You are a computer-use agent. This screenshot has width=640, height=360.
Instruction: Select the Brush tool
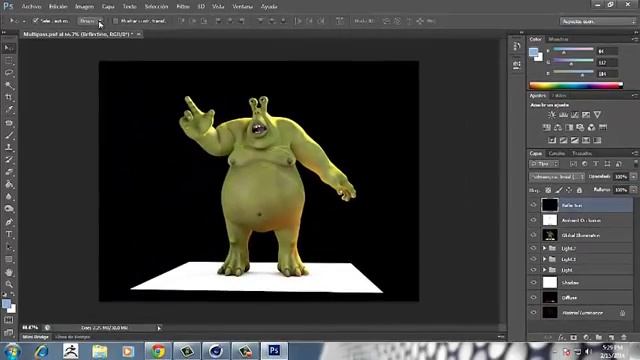[9, 135]
